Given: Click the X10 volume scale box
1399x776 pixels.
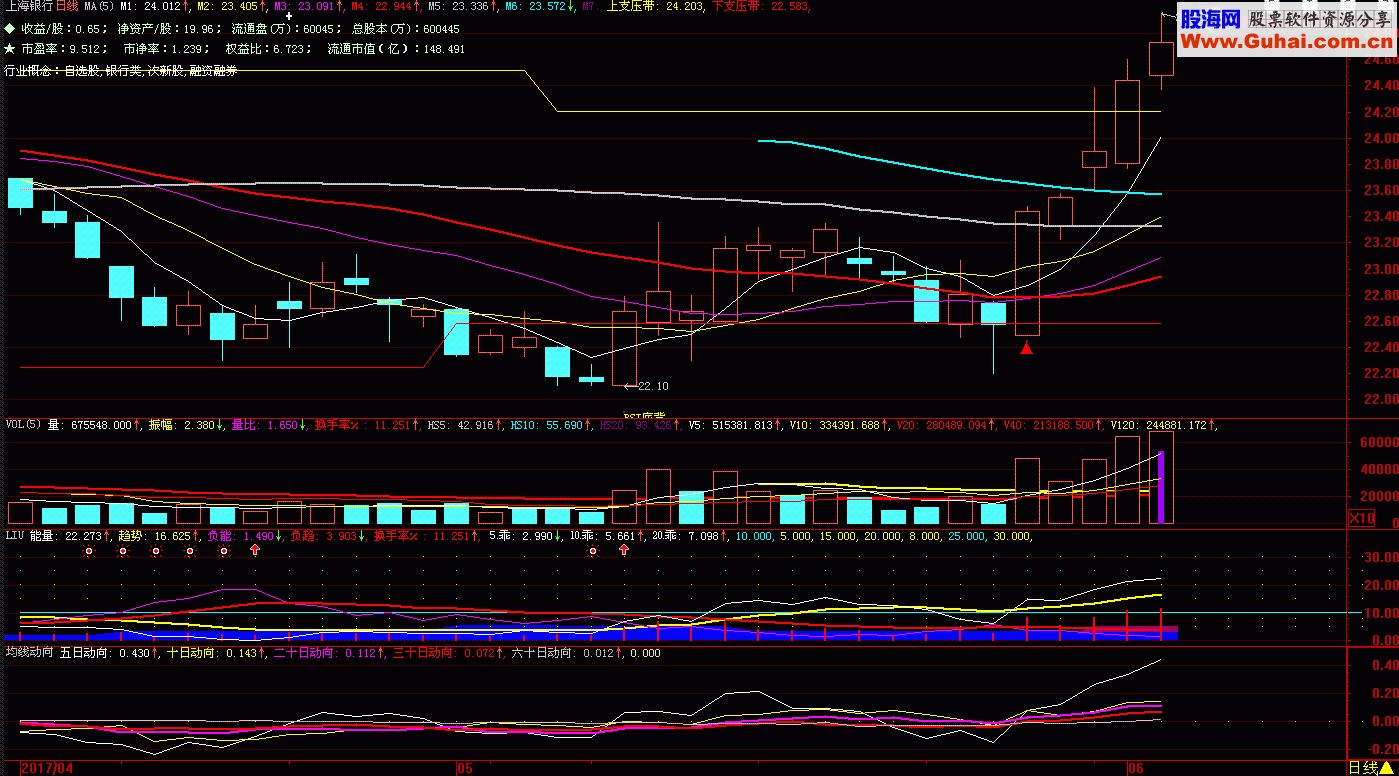Looking at the screenshot, I should [x=1361, y=518].
